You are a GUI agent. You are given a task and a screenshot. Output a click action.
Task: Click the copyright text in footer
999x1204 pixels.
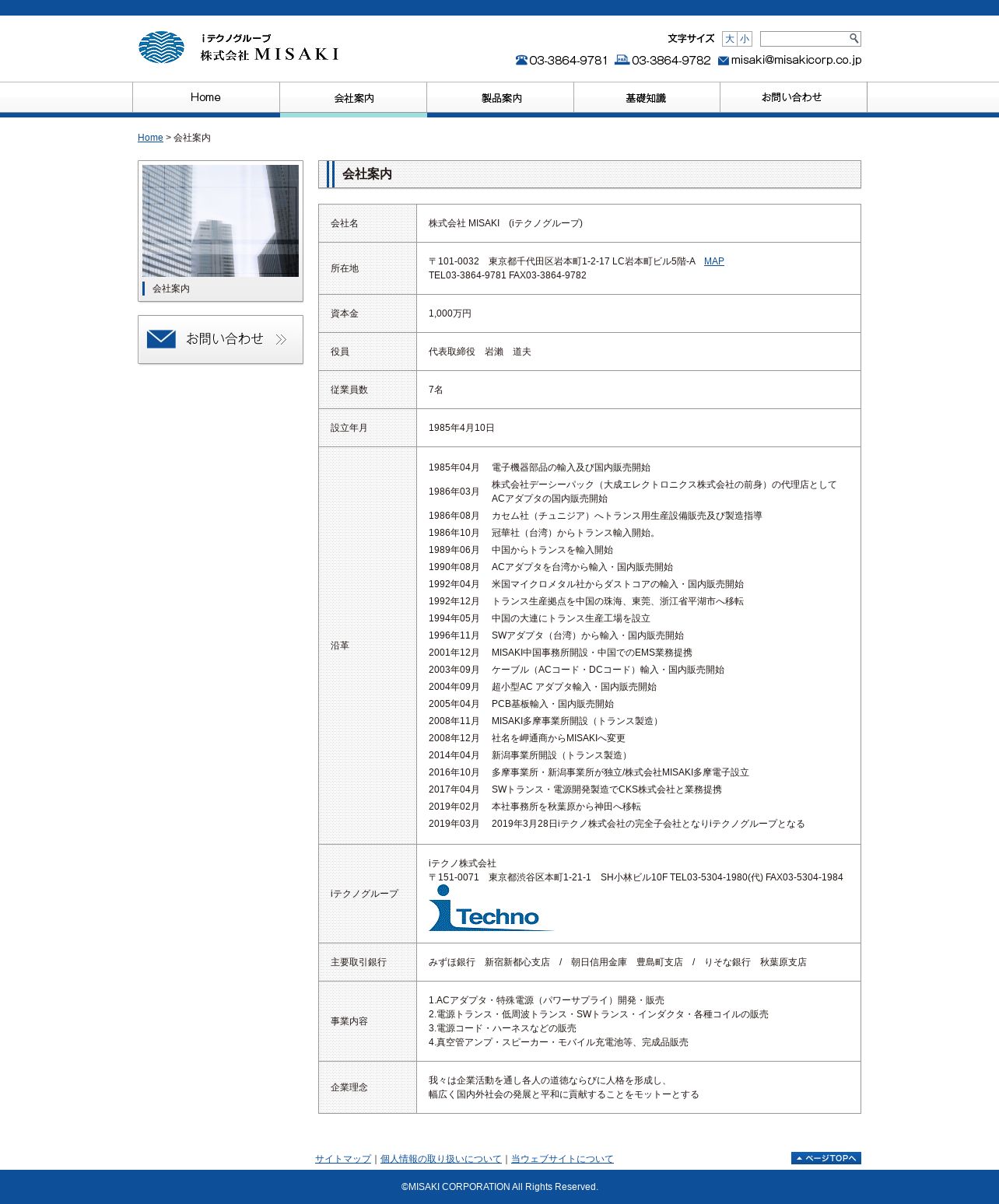499,1187
